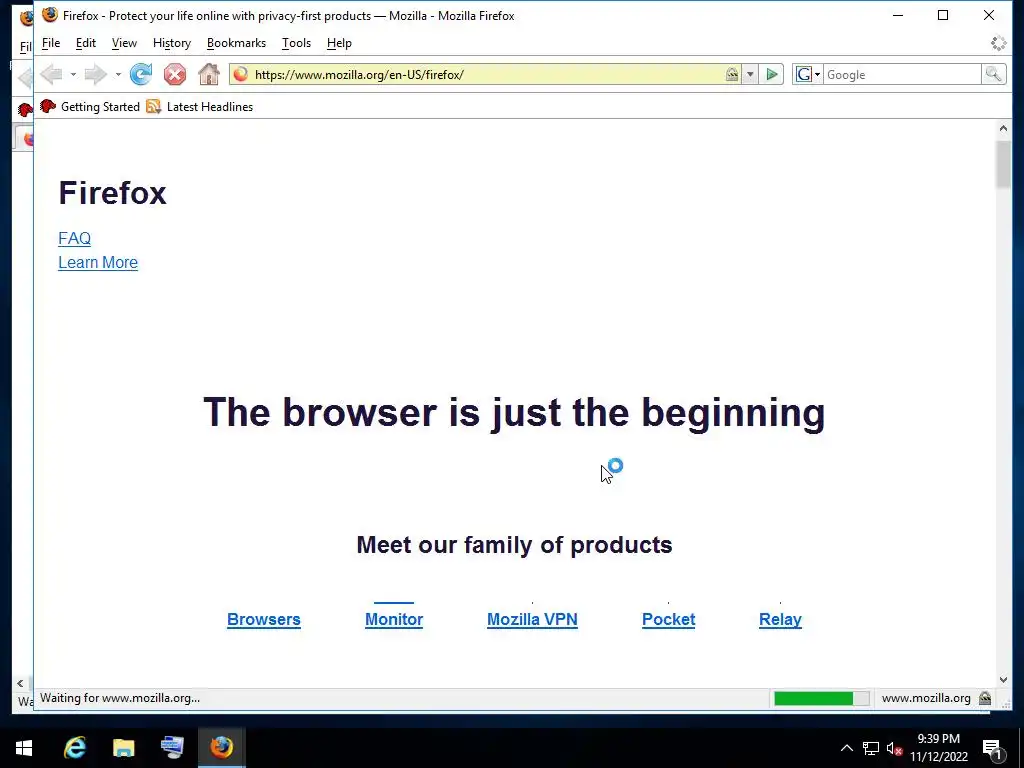This screenshot has width=1024, height=768.
Task: Select the Monitor product link
Action: pos(394,619)
